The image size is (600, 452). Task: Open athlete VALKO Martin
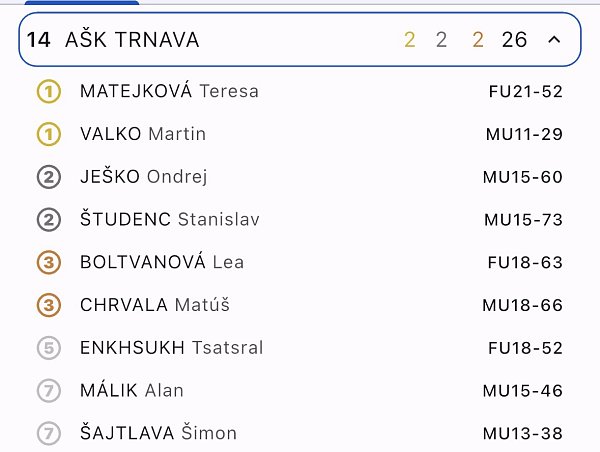pyautogui.click(x=143, y=134)
